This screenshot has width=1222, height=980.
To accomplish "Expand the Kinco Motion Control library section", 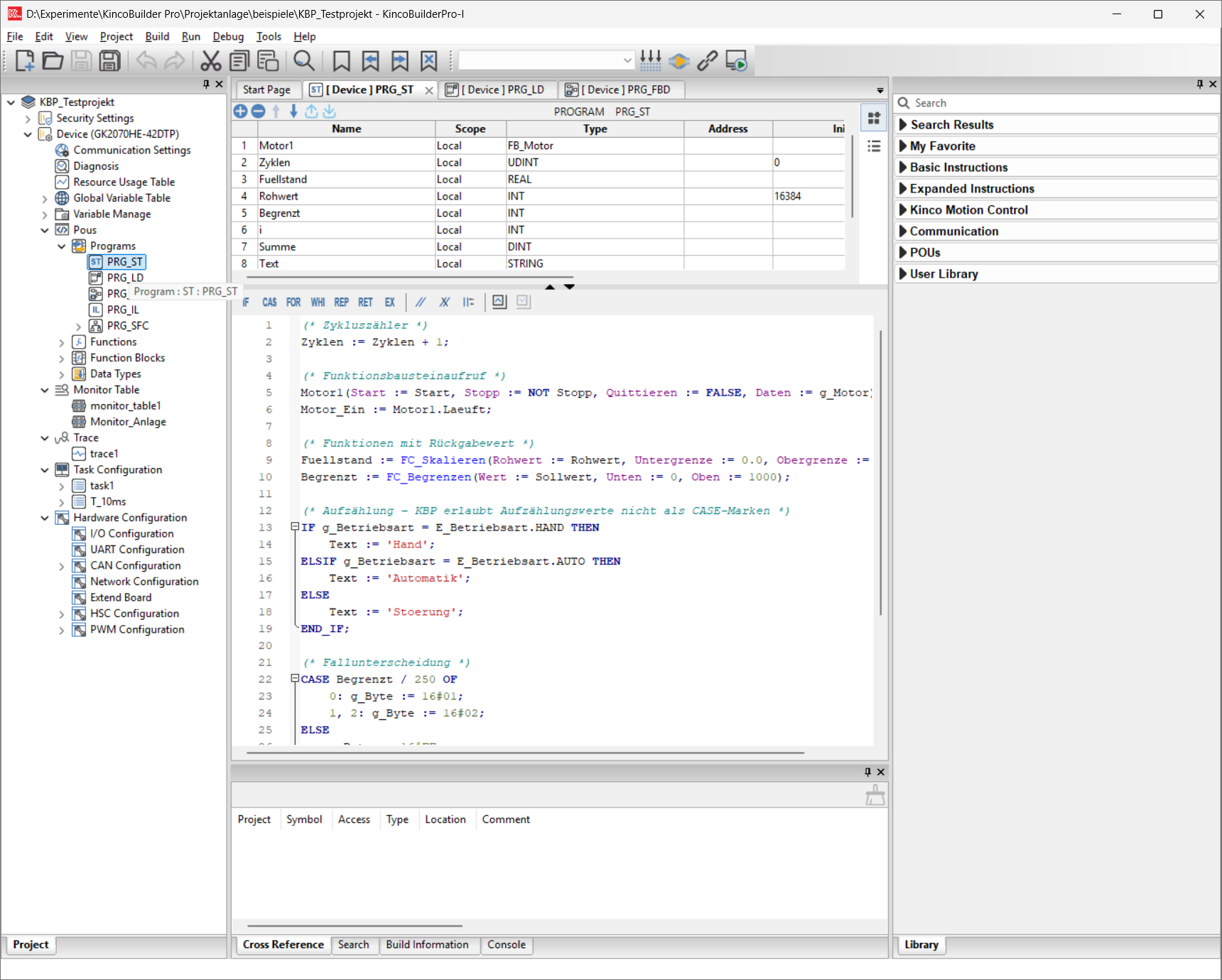I will click(x=1057, y=210).
